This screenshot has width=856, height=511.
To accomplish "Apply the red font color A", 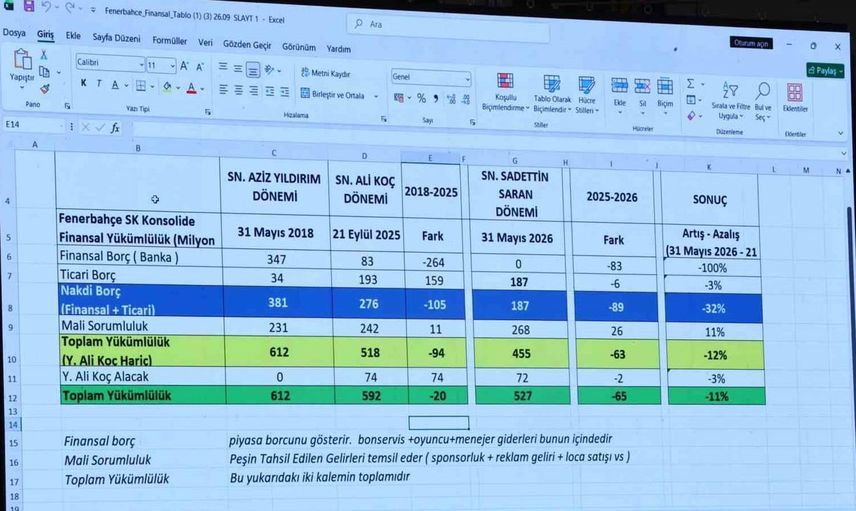I will pos(191,88).
